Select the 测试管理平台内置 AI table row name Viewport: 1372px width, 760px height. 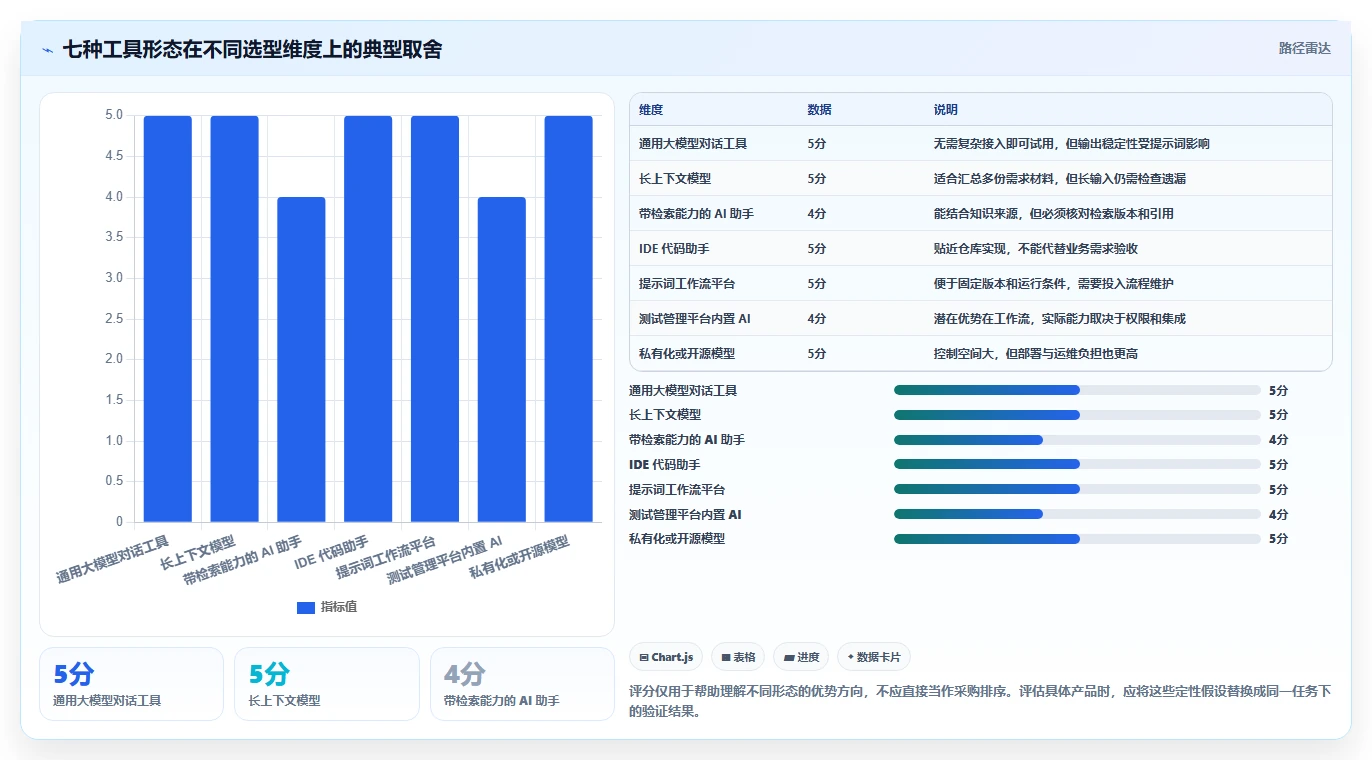pos(695,319)
